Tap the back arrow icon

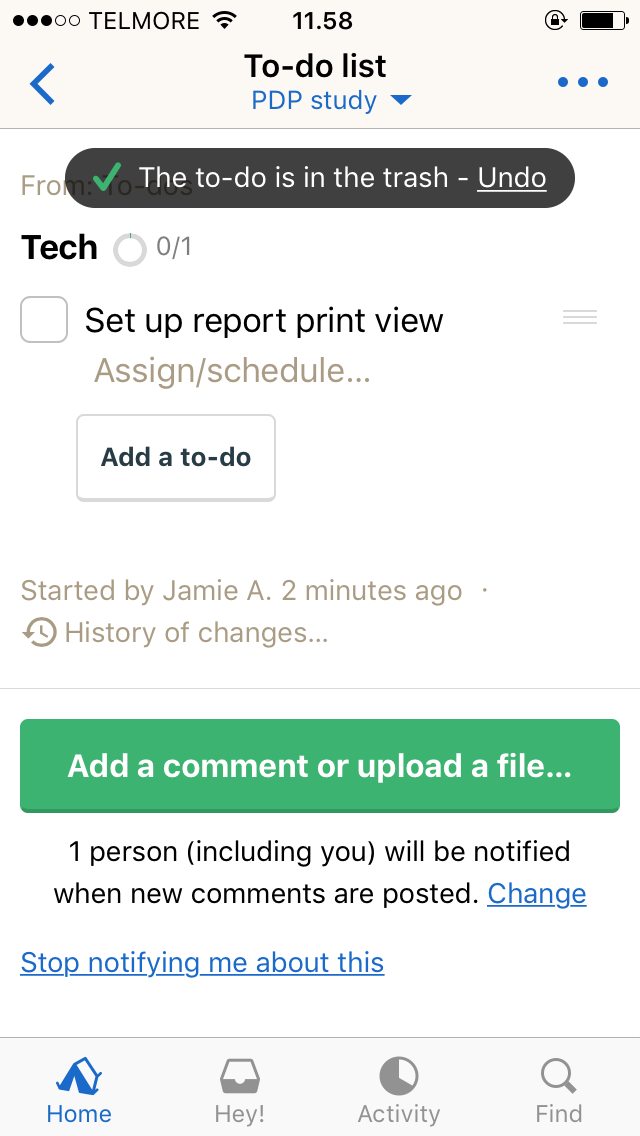coord(42,84)
